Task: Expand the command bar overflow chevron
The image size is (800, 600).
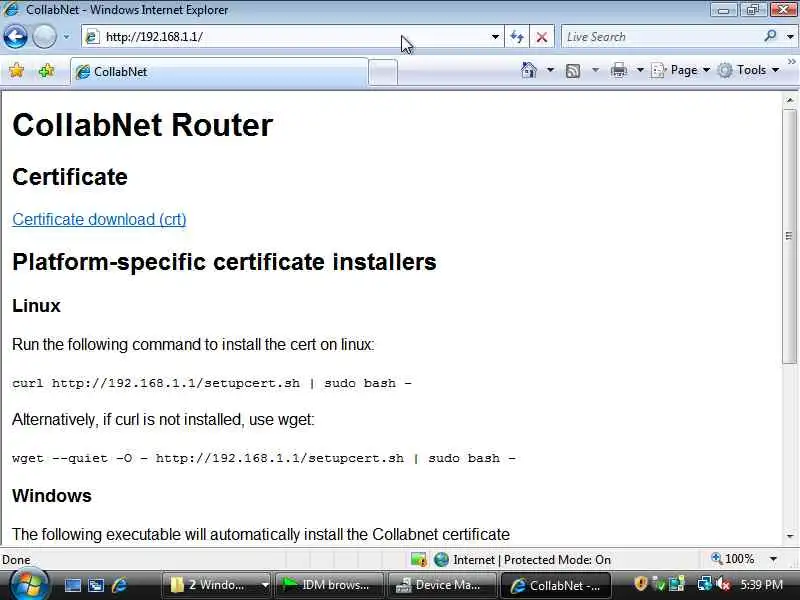Action: pos(791,62)
